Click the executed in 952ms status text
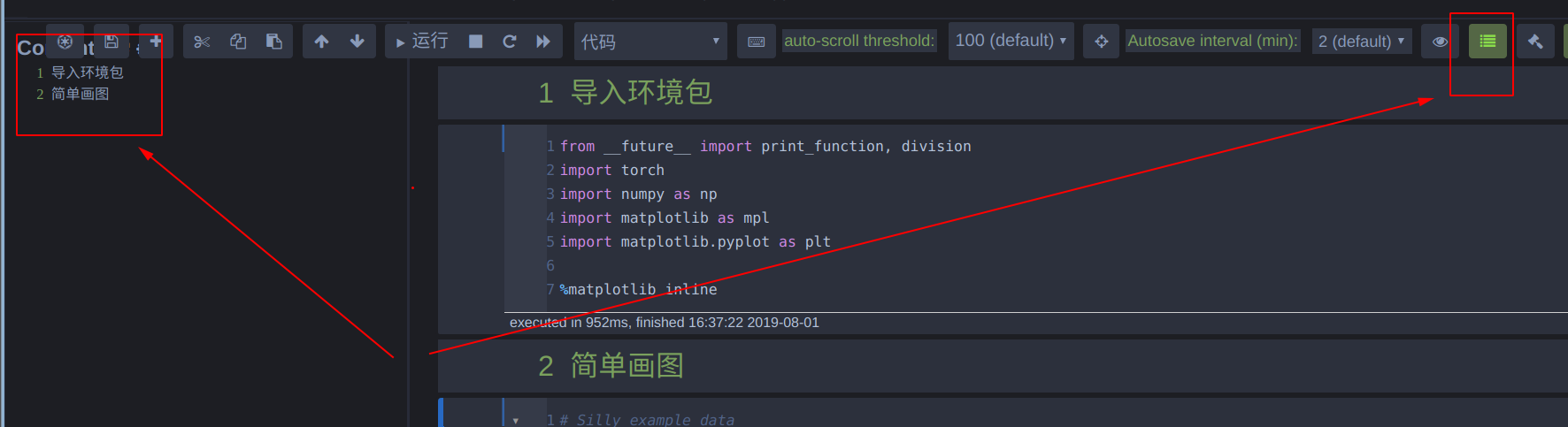 coord(665,323)
